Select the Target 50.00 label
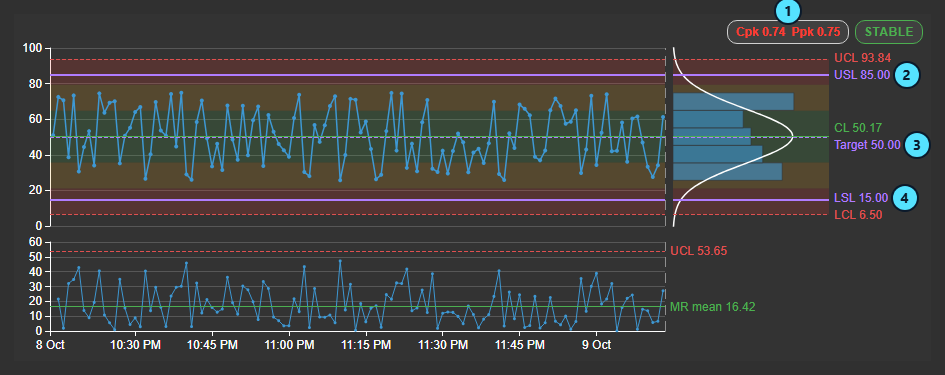945x375 pixels. 867,145
